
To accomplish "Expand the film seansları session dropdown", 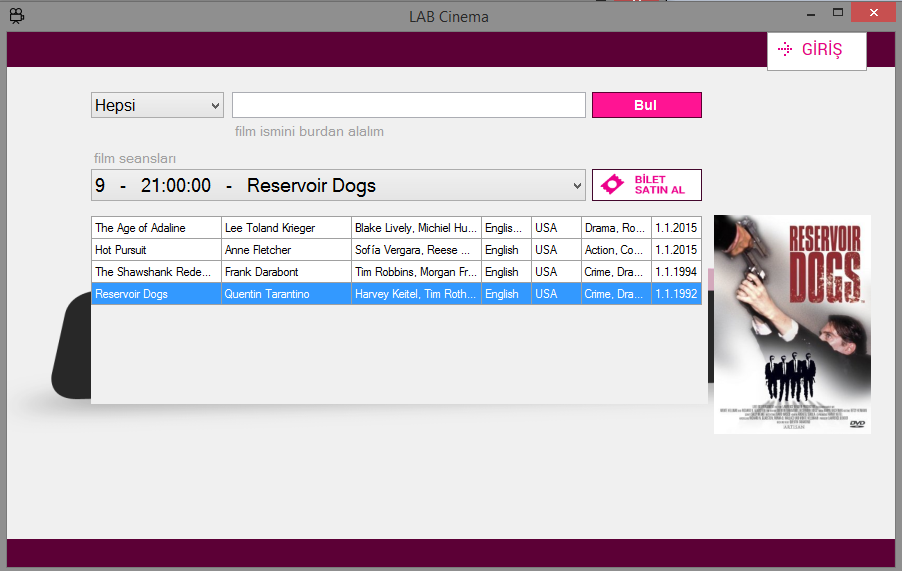I will coord(338,185).
